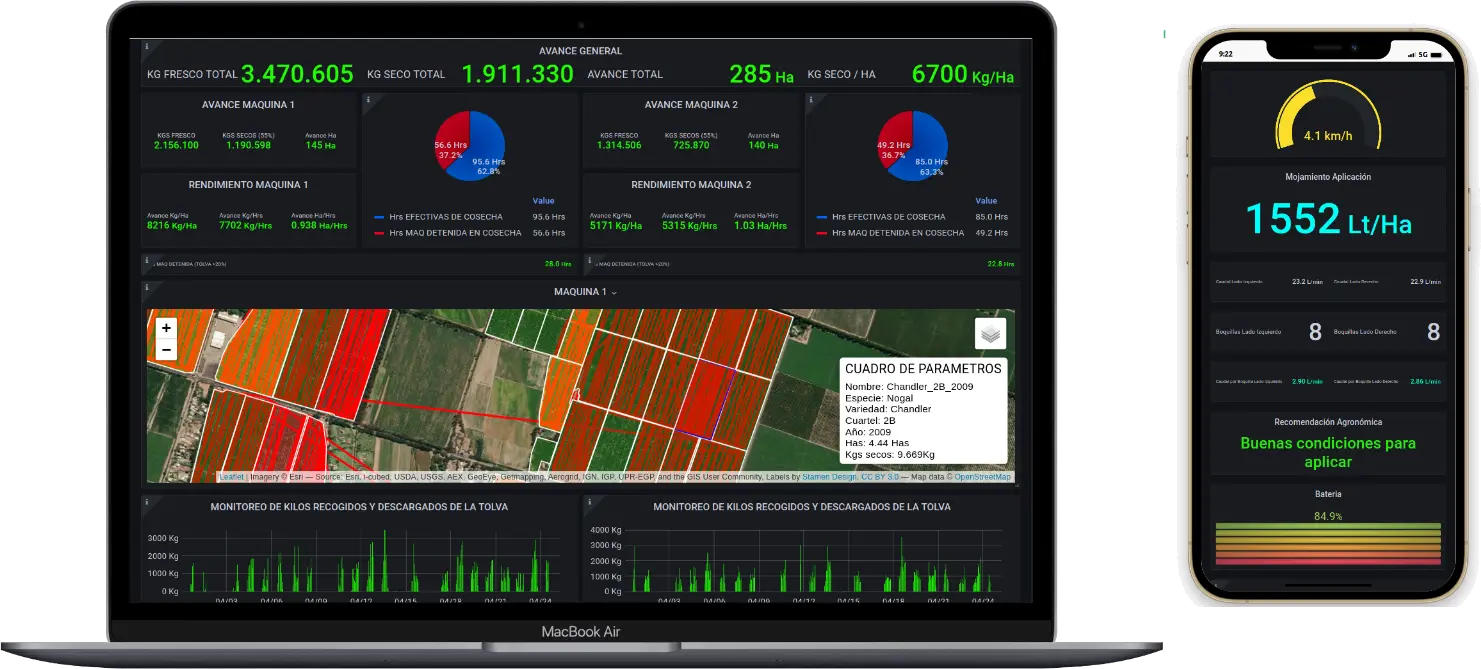Click the 6700 Kg/Ha value

963,74
